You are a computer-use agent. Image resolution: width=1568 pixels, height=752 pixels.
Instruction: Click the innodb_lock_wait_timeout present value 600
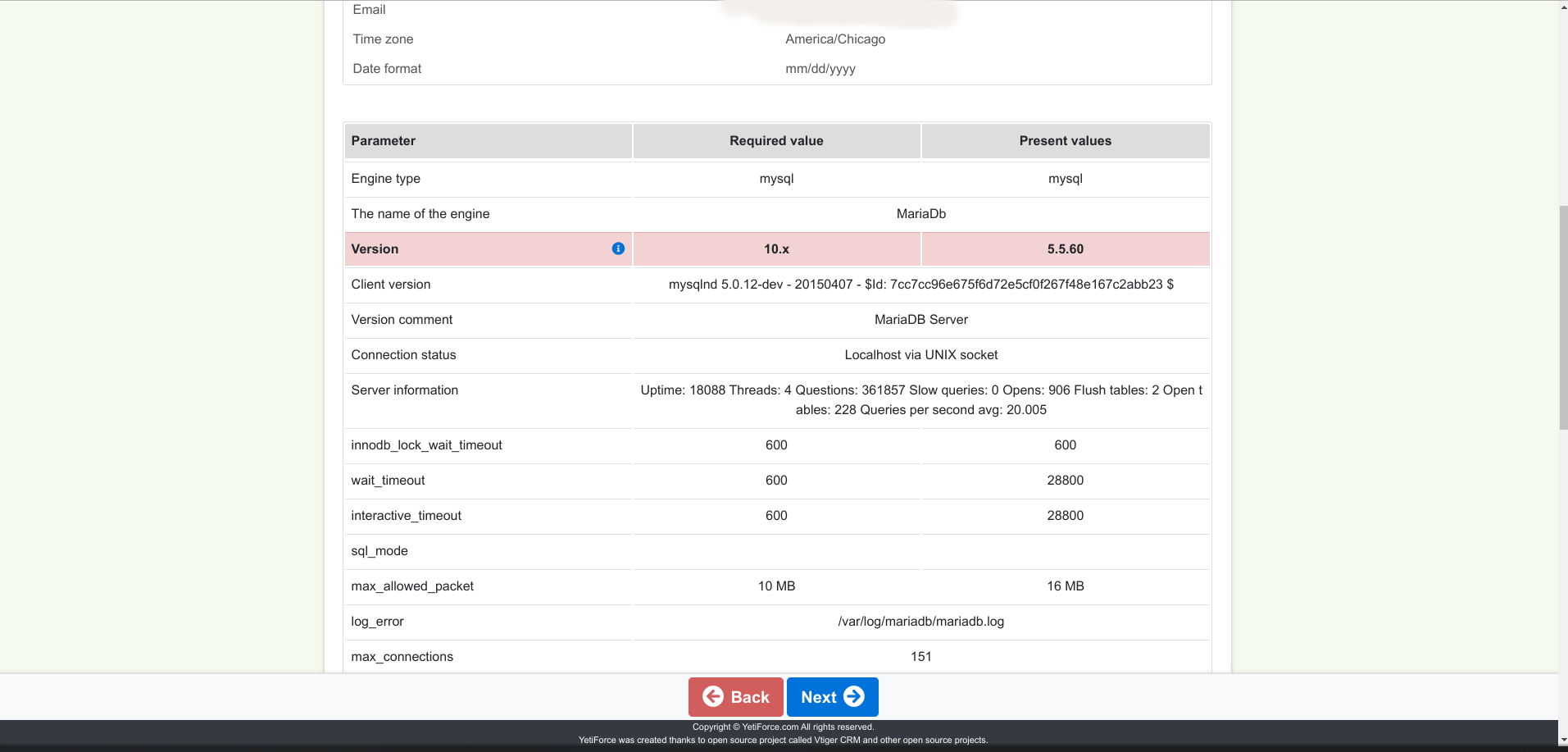(1066, 445)
